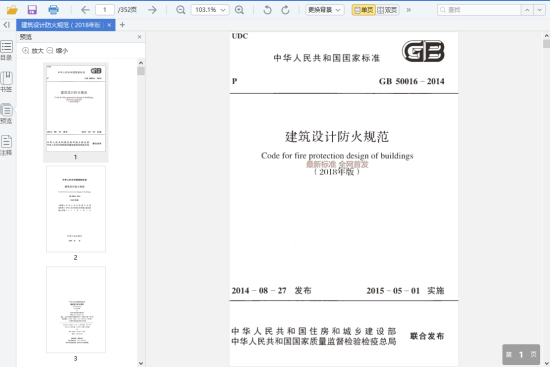This screenshot has width=550, height=367.
Task: Collapse the sidebar with the arrow icon
Action: (7, 25)
